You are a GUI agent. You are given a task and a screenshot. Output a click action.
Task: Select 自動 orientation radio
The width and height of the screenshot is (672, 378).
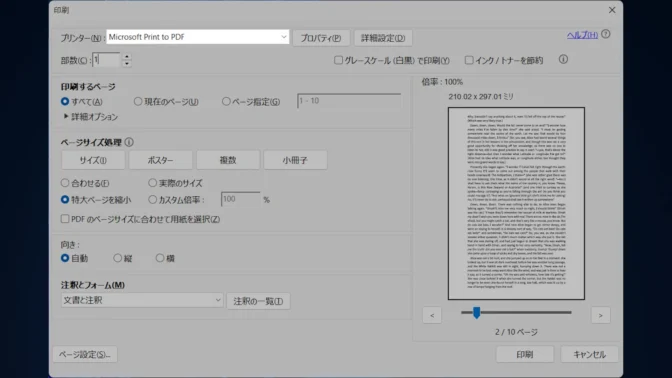65,258
